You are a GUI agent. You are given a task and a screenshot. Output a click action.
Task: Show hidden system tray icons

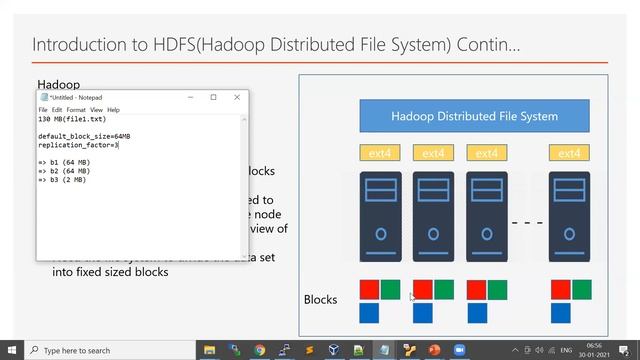point(515,350)
